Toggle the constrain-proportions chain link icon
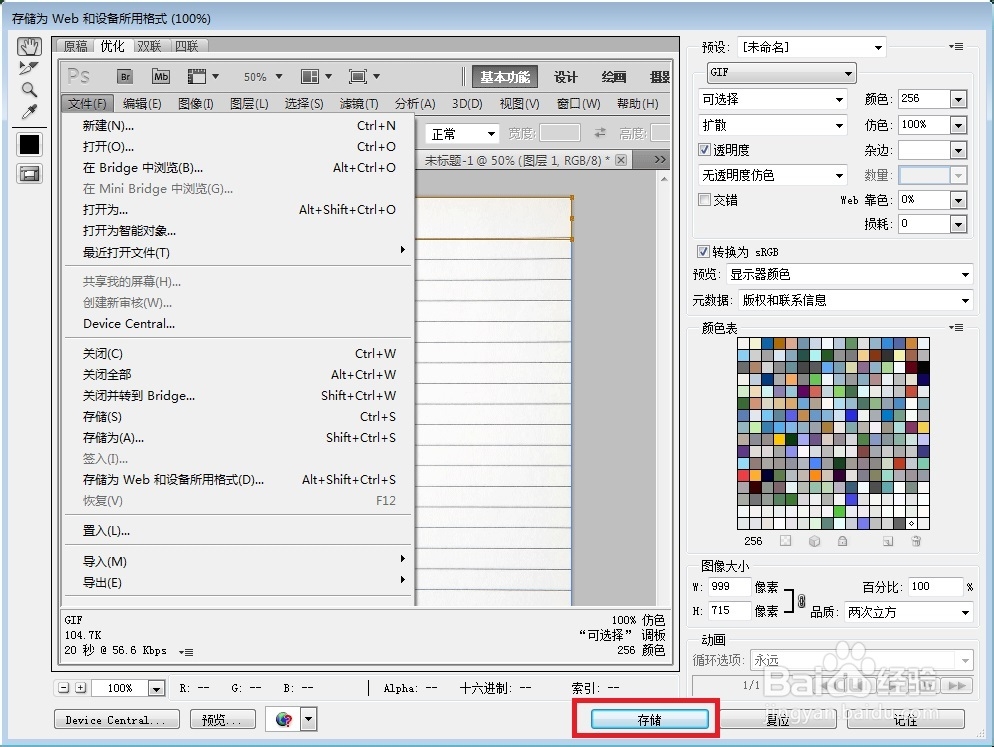Screen dimensions: 994x747 tap(801, 600)
